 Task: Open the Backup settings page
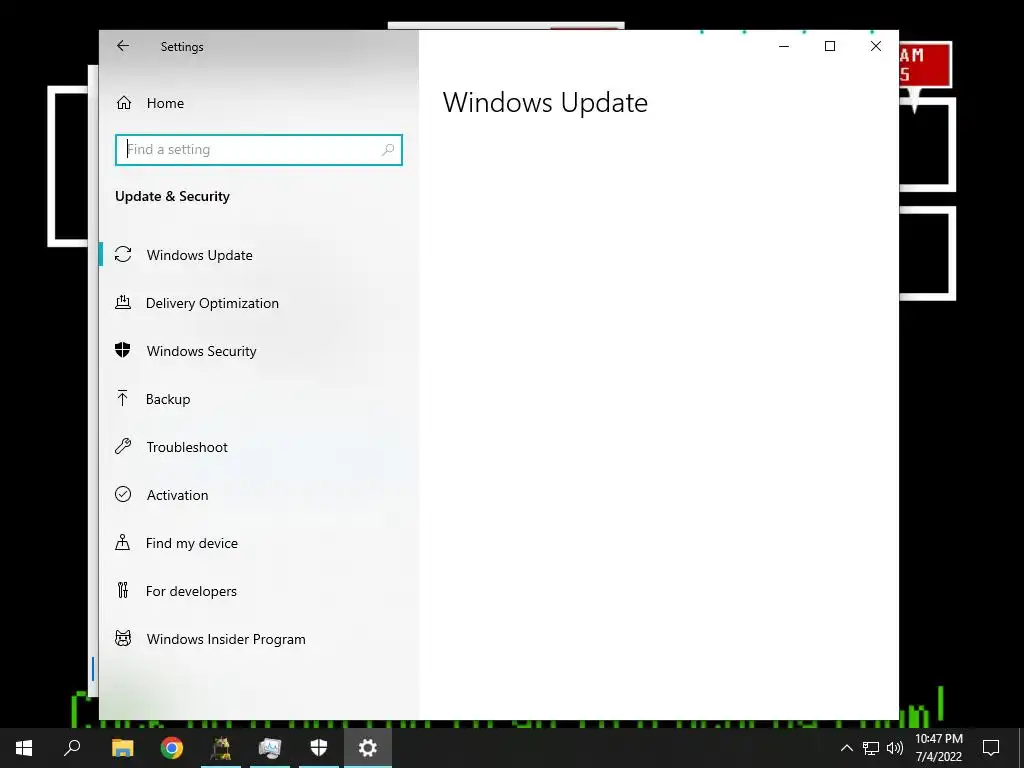pyautogui.click(x=259, y=399)
